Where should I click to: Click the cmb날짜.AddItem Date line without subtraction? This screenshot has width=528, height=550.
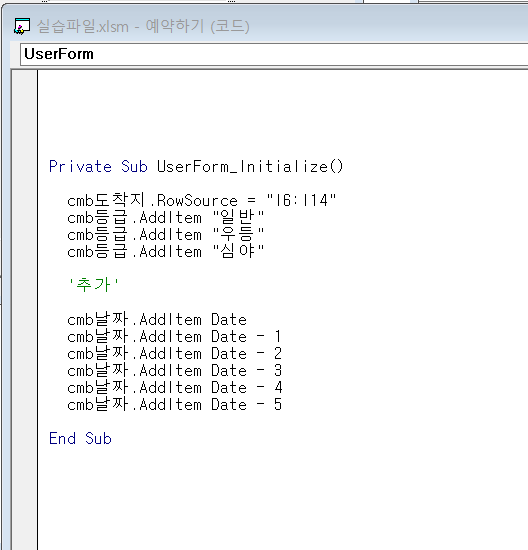(x=157, y=320)
